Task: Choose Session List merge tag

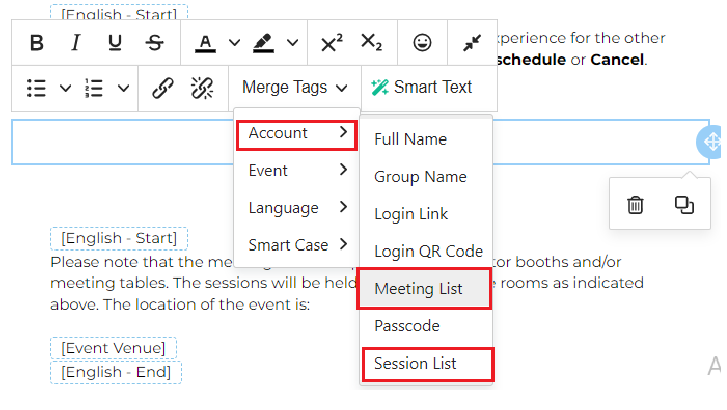Action: click(416, 364)
